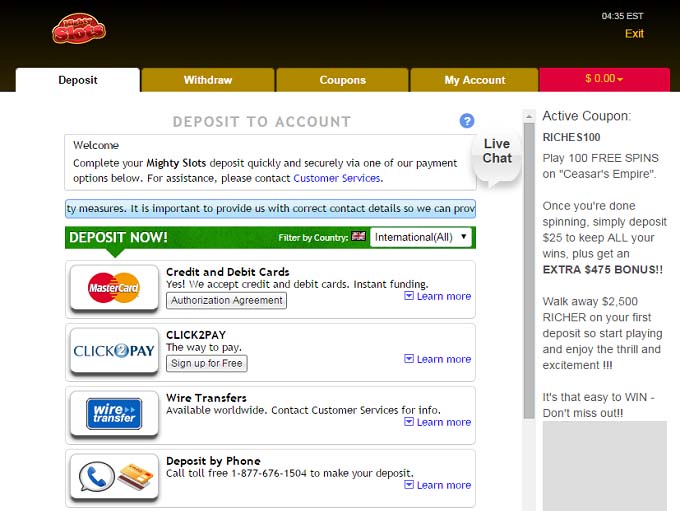Pick the Deposit by Phone icon
Viewport: 680px width, 511px height.
114,476
